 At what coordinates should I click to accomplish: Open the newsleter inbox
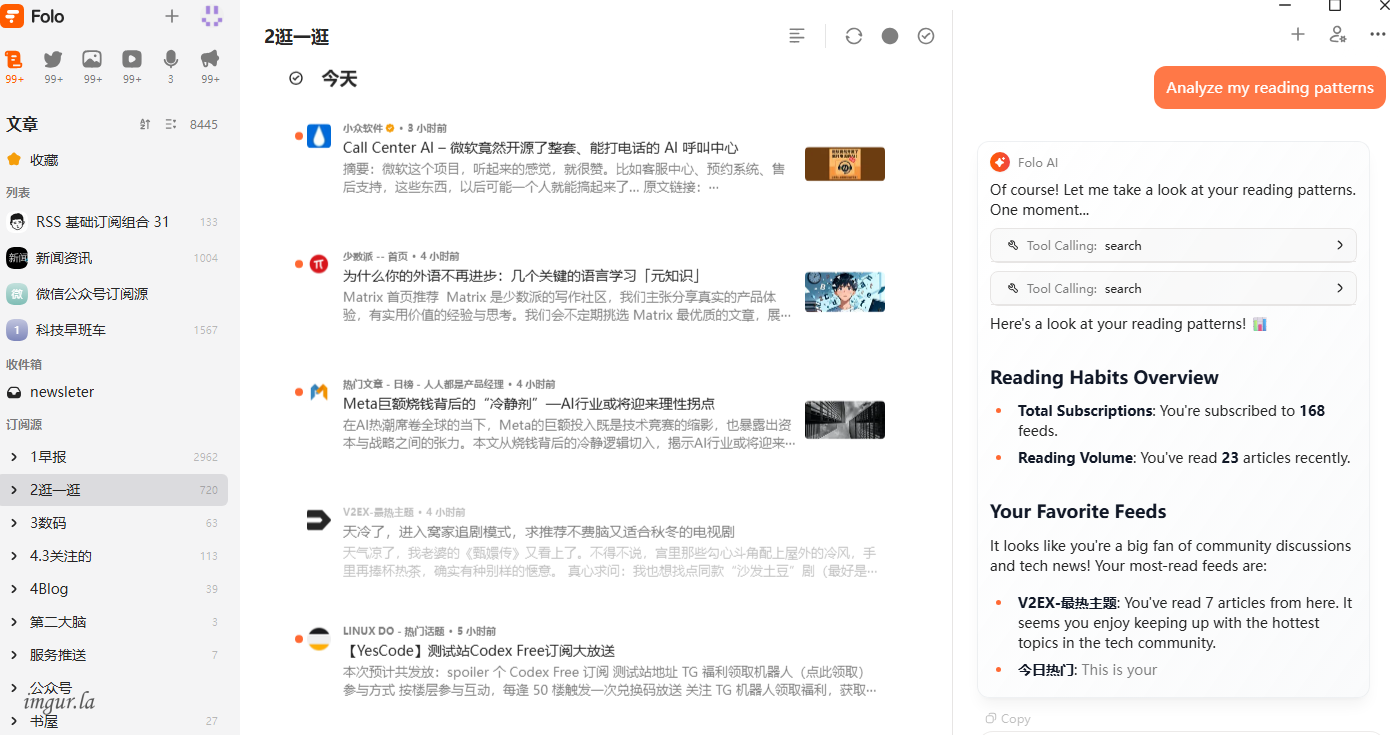pyautogui.click(x=62, y=392)
